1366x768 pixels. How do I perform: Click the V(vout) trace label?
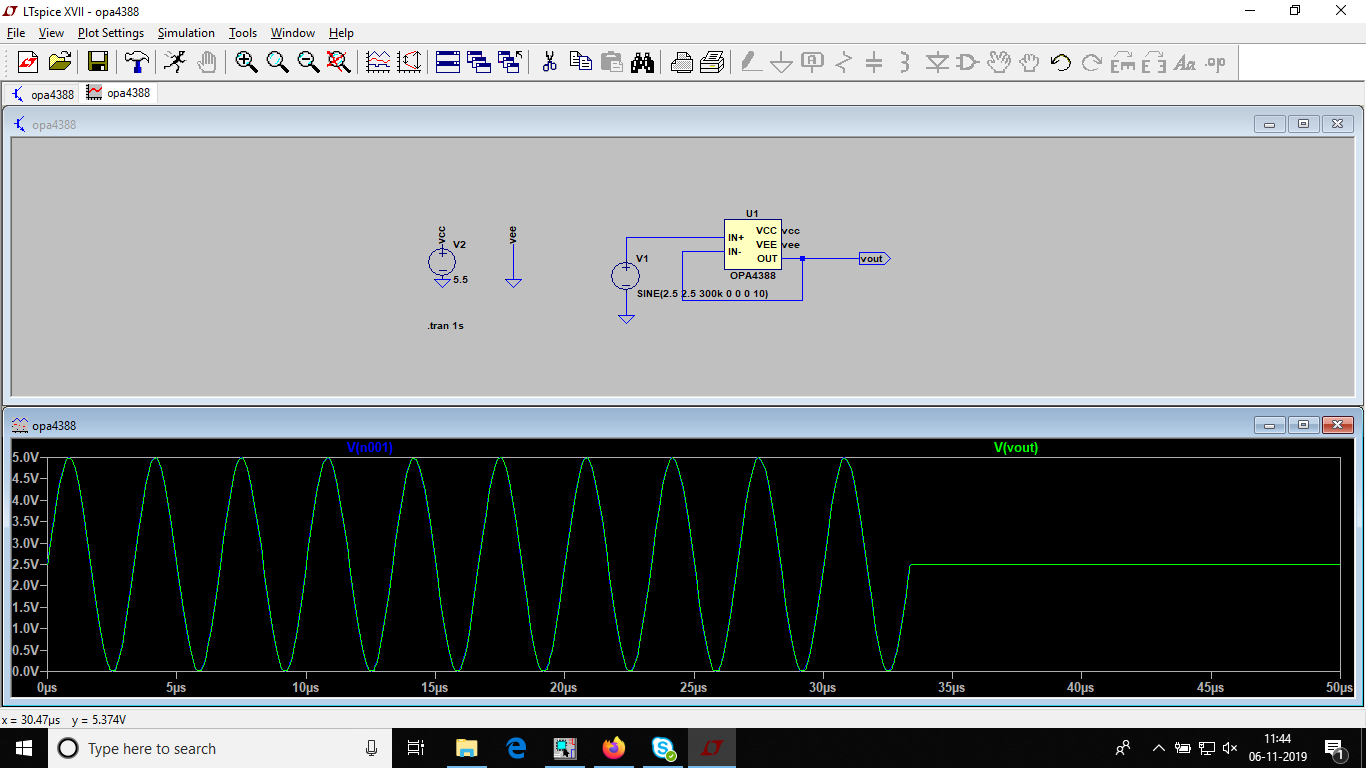(x=1015, y=448)
